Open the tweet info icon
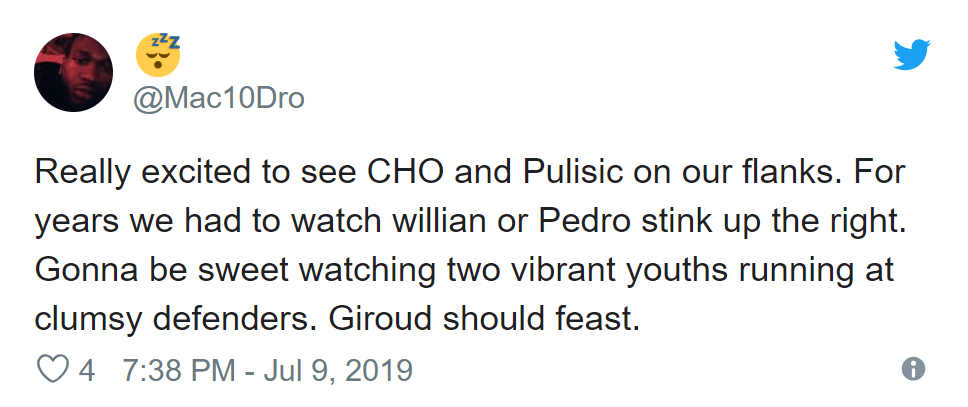The width and height of the screenshot is (968, 407). click(x=913, y=369)
